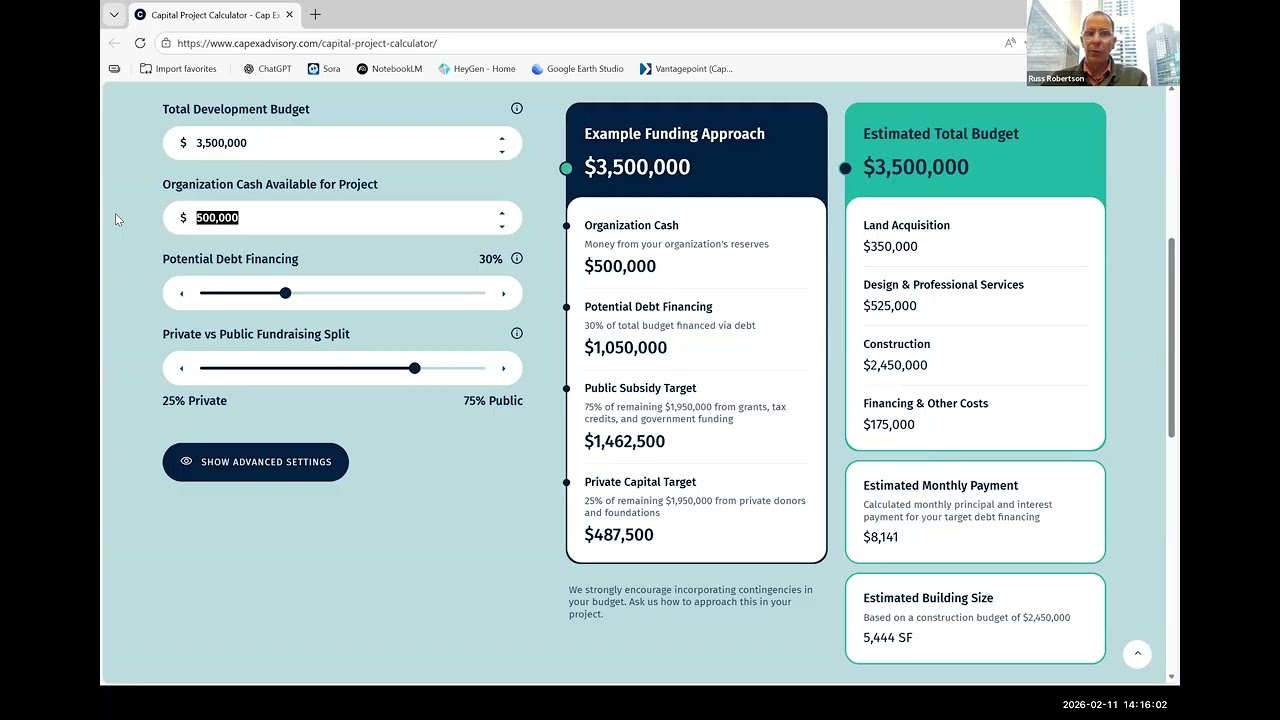Image resolution: width=1280 pixels, height=720 pixels.
Task: Open NotebookLM bookmark
Action: coord(389,69)
